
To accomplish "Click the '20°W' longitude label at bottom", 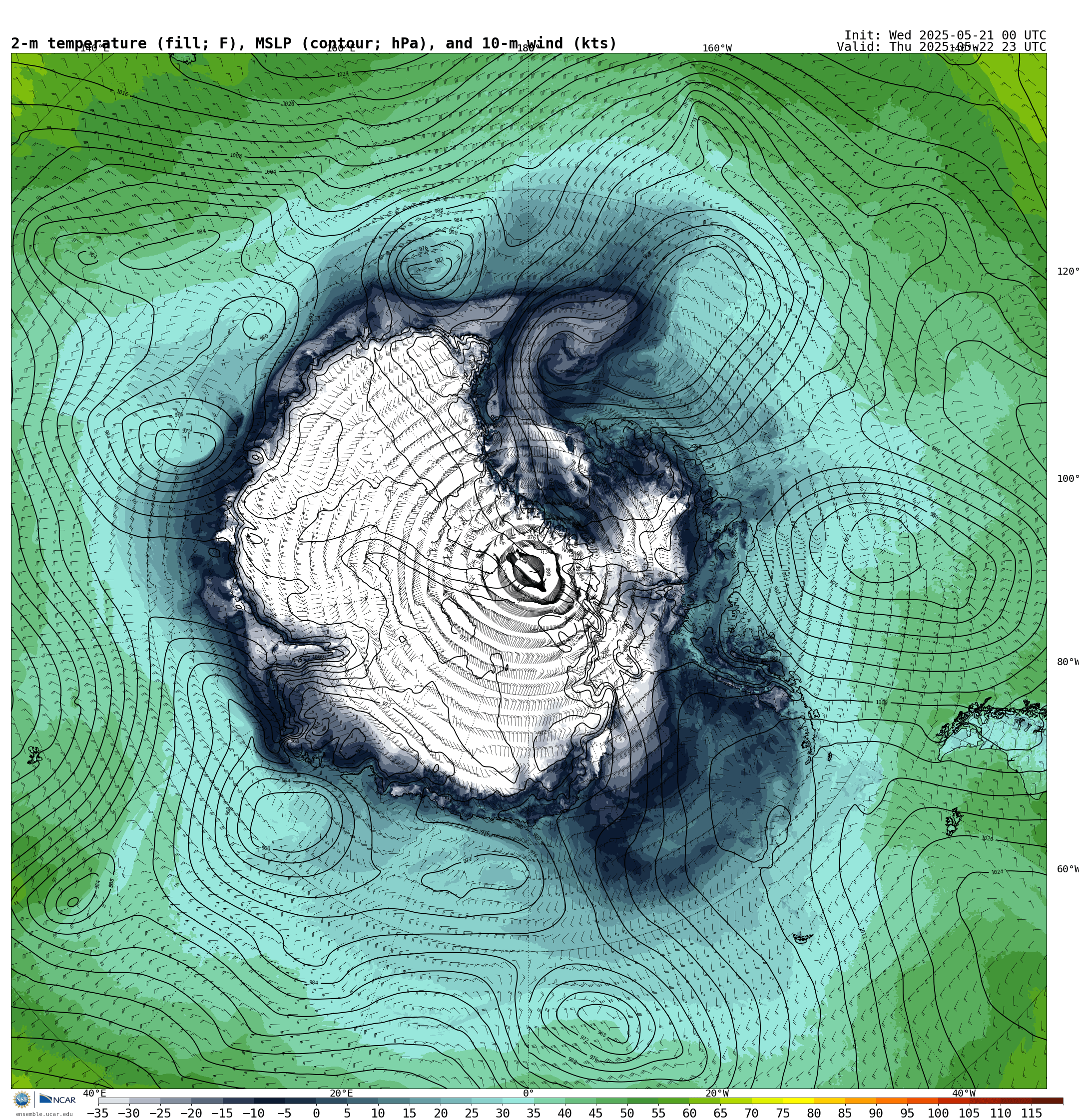I will [717, 1093].
